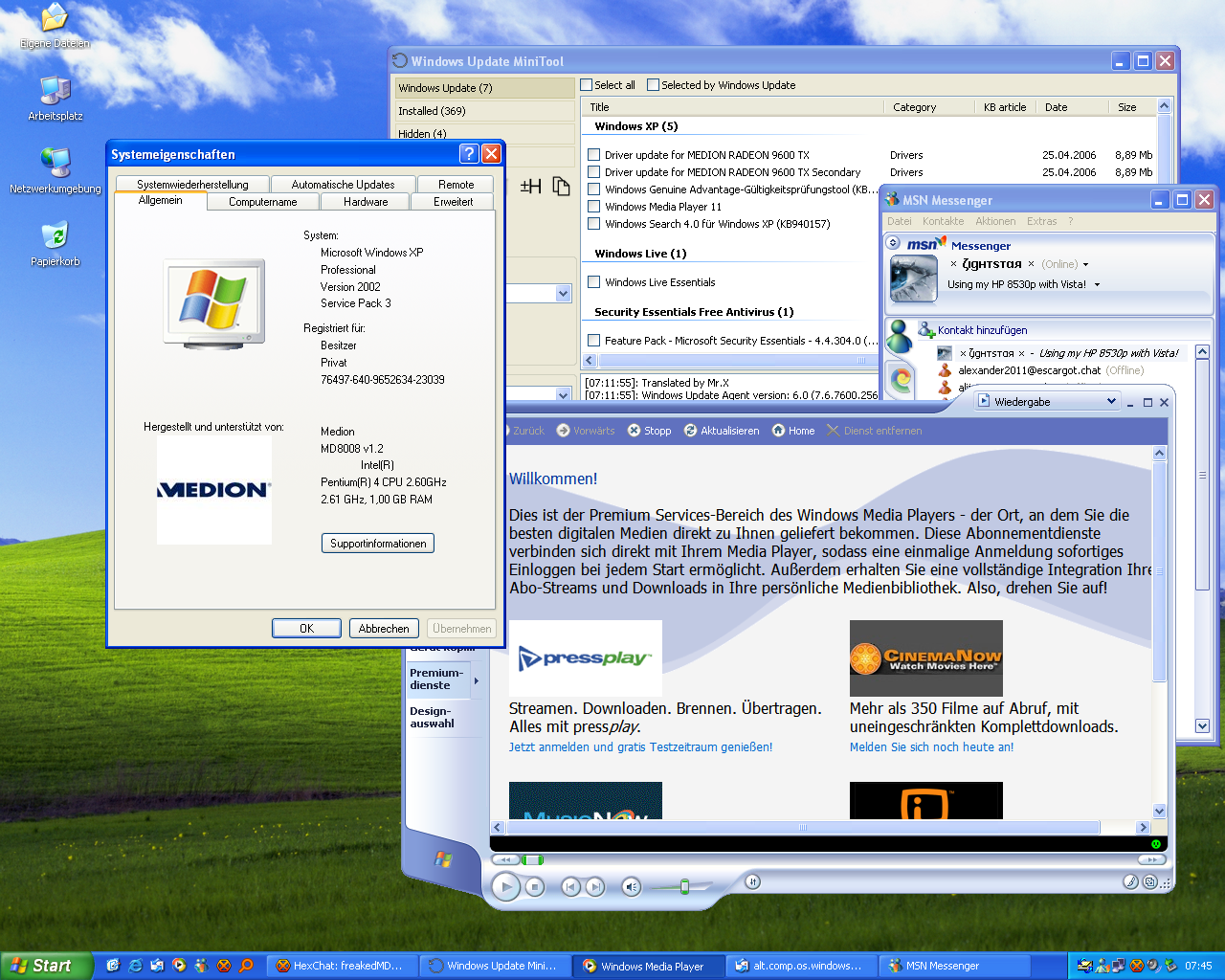Click the Stop playback button
Screen dimensions: 1225x980
coord(535,887)
